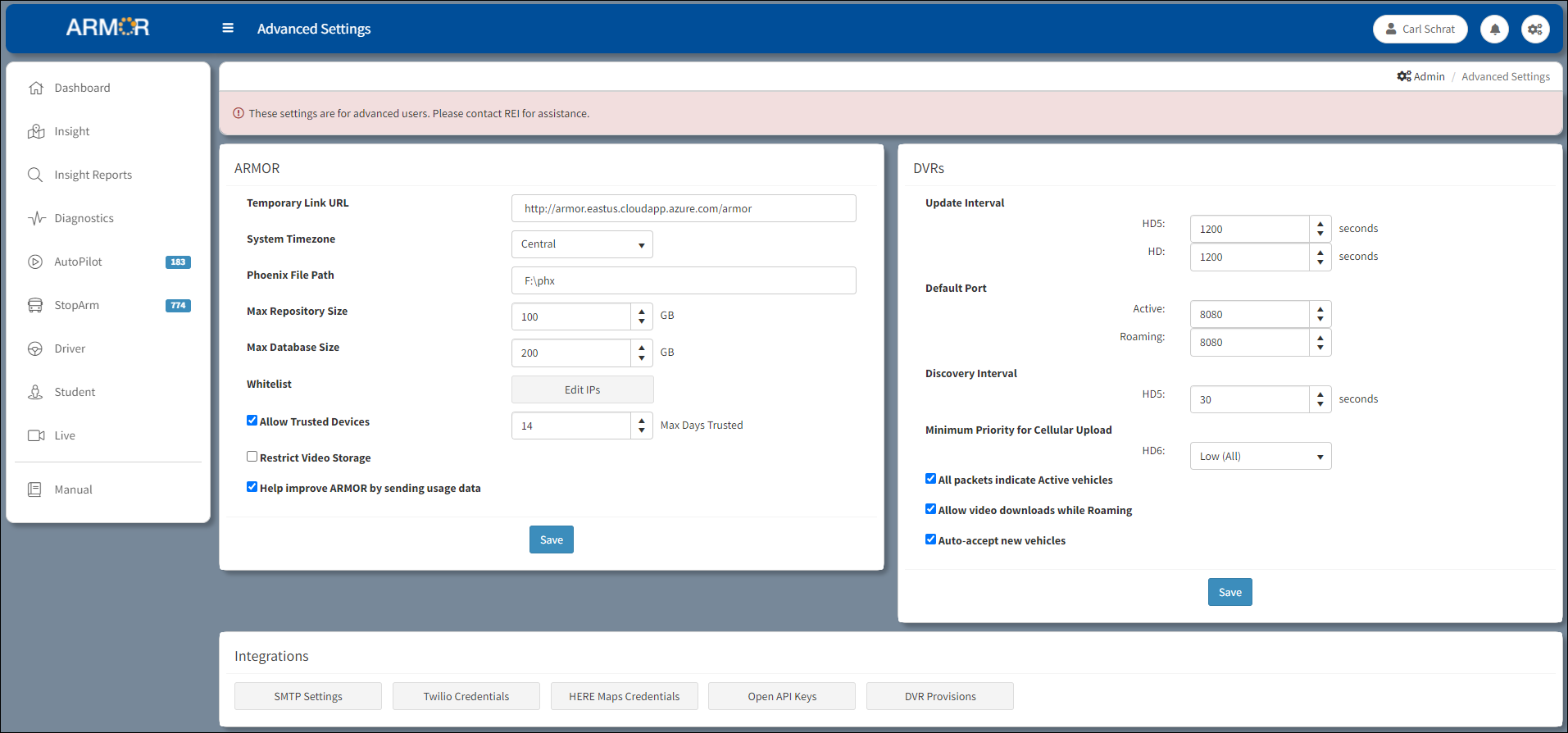Image resolution: width=1568 pixels, height=733 pixels.
Task: Toggle Allow Trusted Devices checkbox
Action: tap(252, 421)
